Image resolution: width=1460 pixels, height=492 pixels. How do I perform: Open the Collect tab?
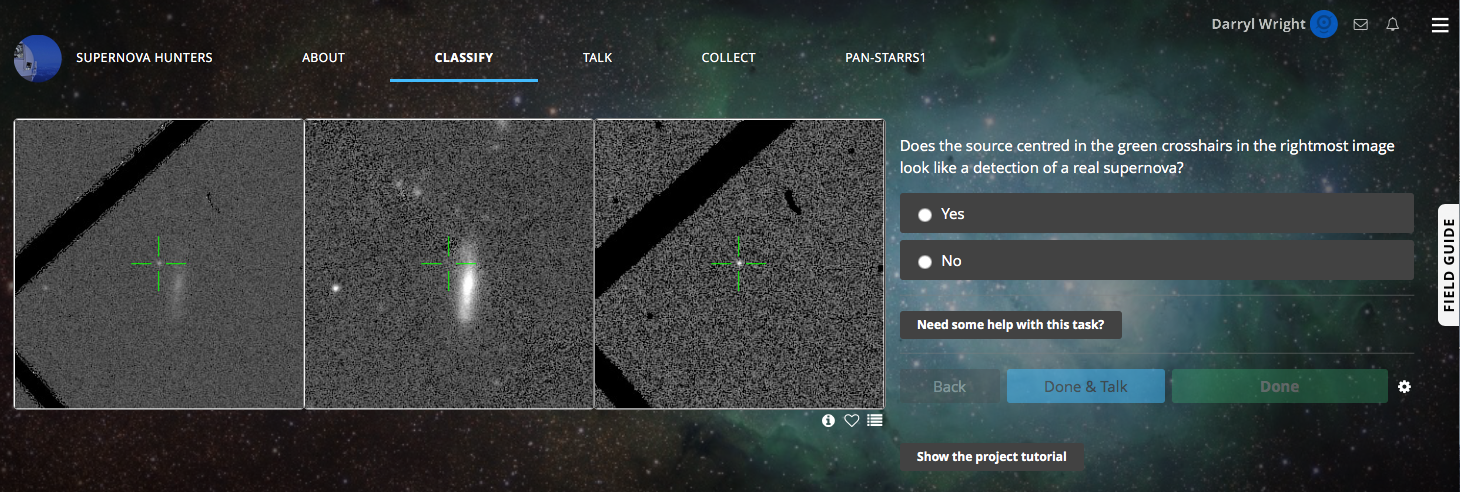pos(728,58)
